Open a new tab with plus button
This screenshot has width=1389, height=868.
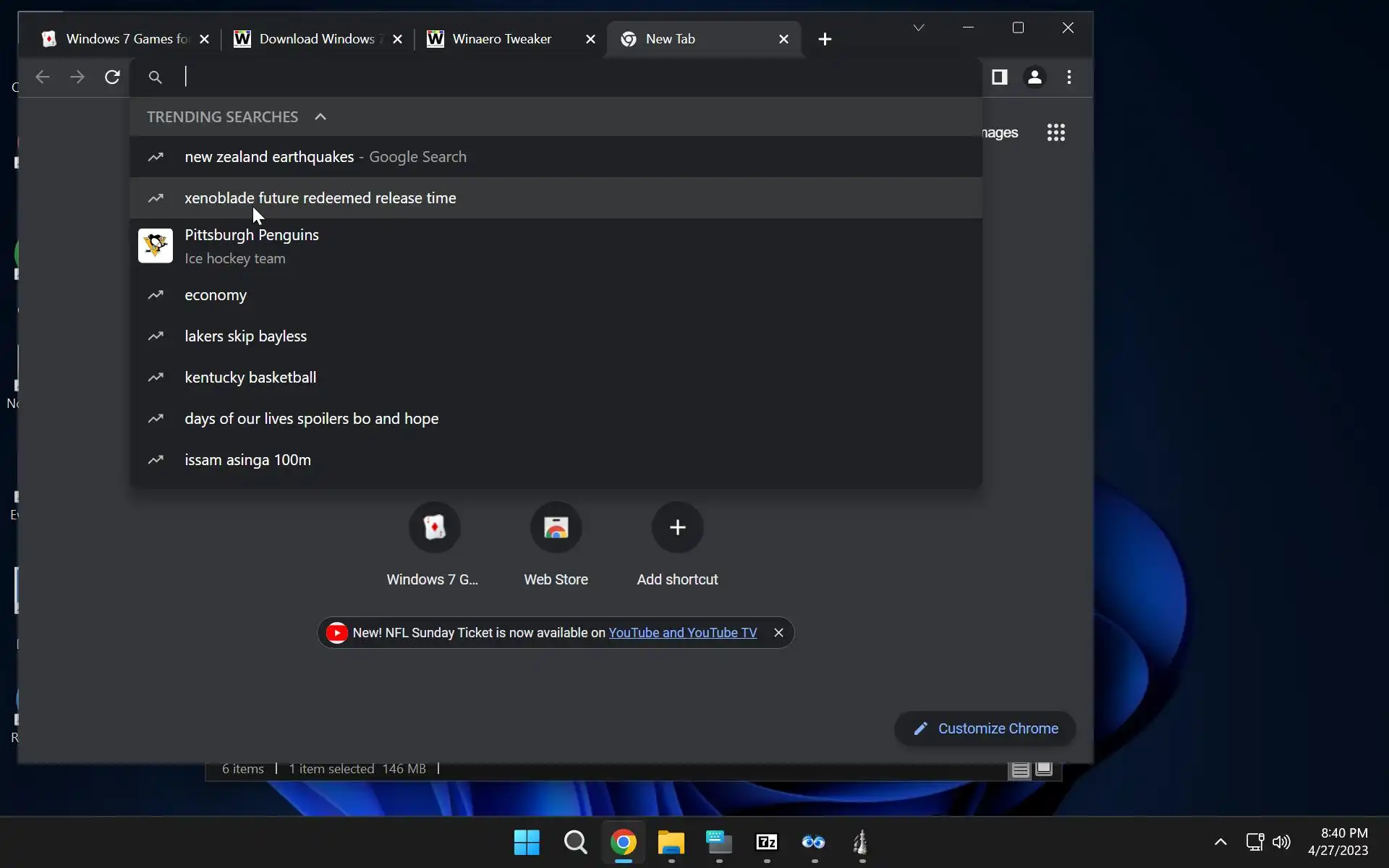click(825, 39)
